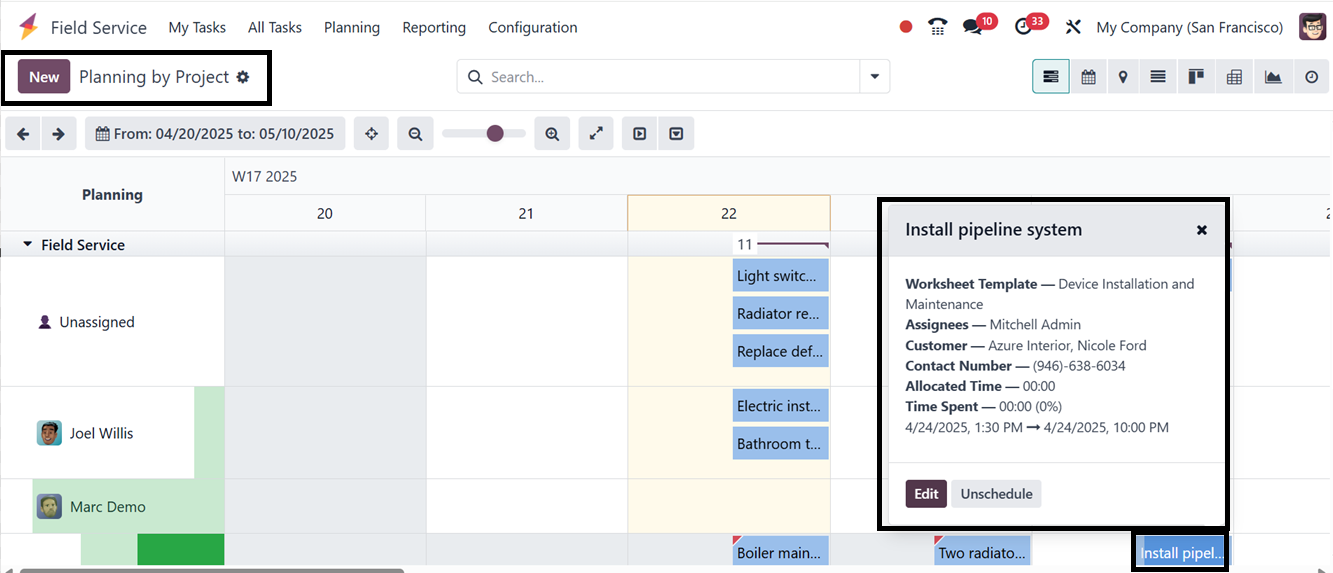Click the Field Service app title
1333x573 pixels.
click(x=99, y=27)
